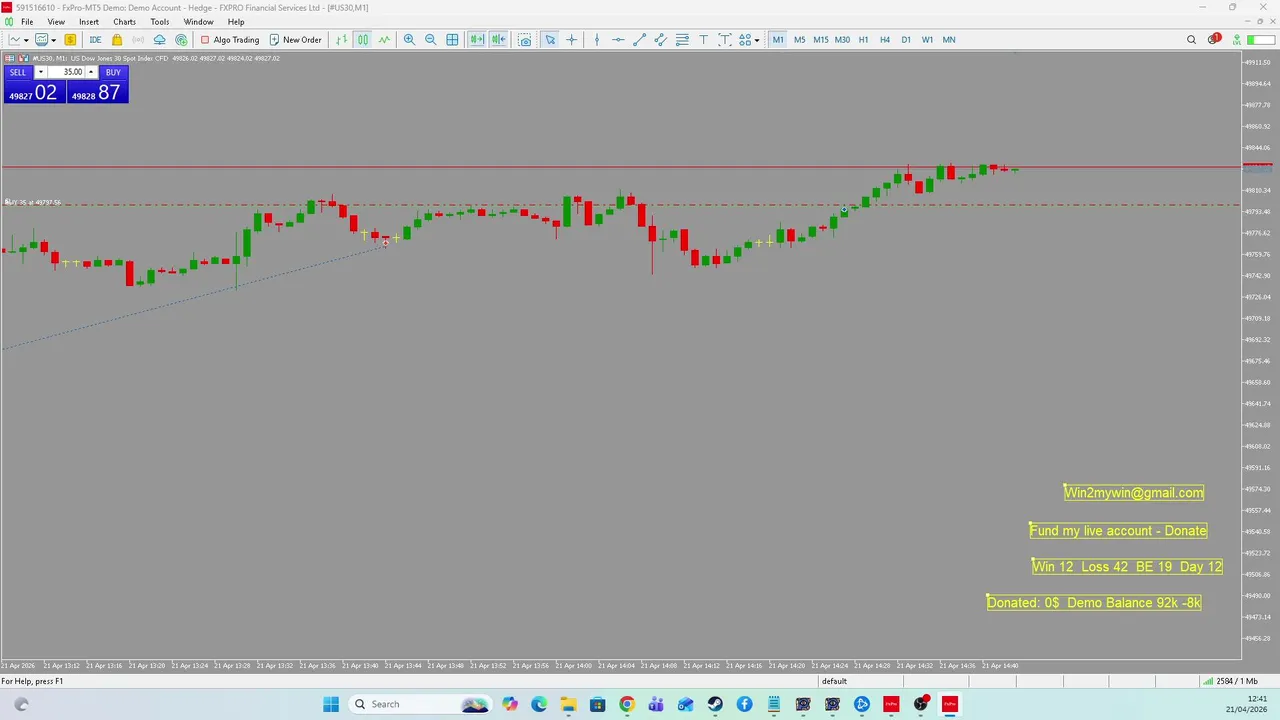
Task: Click the Signals broadcast icon
Action: click(x=138, y=40)
